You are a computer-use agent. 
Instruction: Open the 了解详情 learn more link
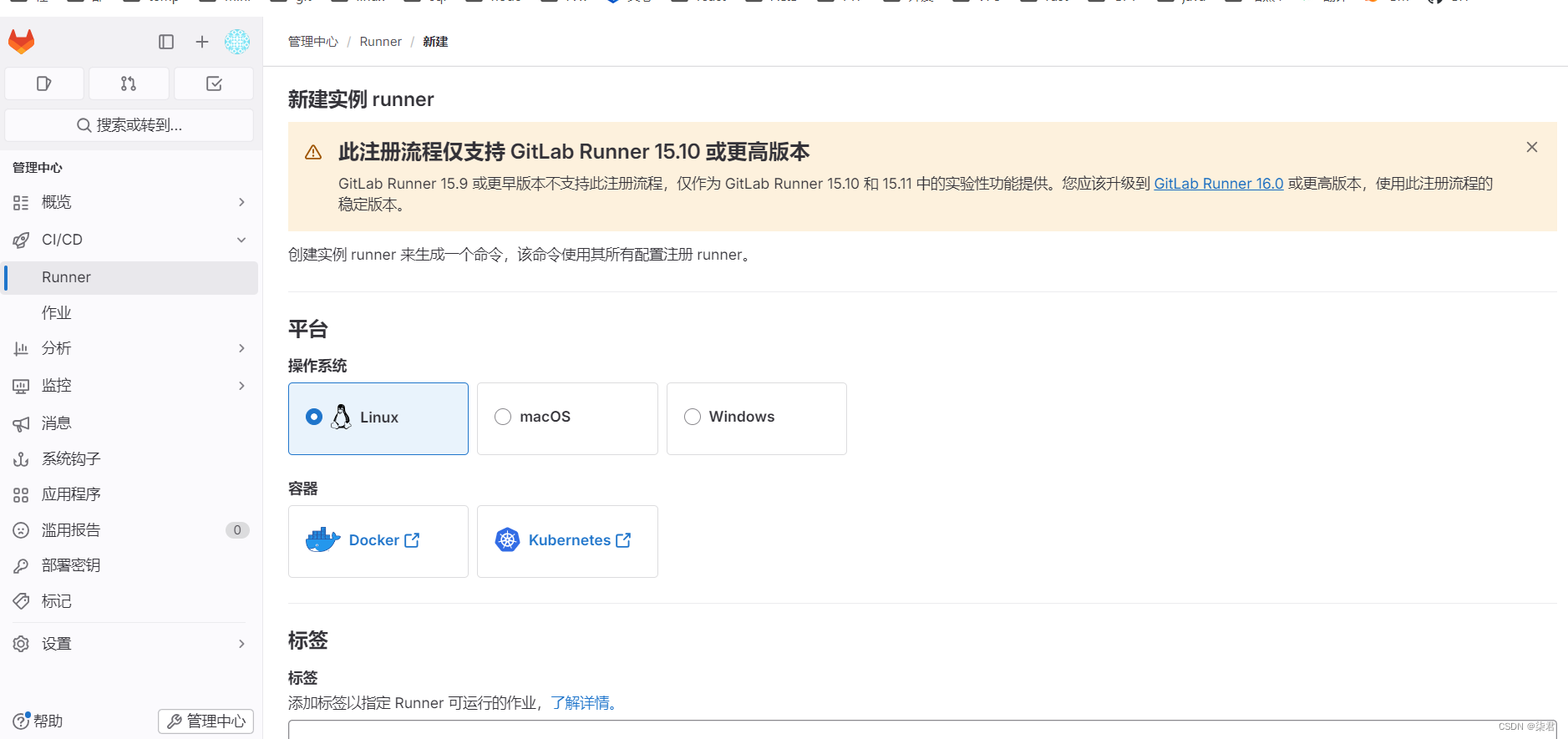coord(584,703)
